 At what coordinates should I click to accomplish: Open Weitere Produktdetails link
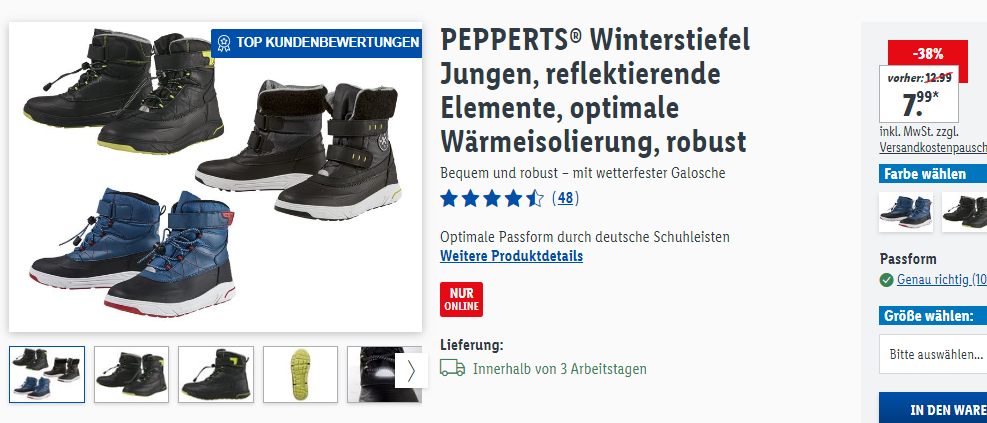coord(511,256)
